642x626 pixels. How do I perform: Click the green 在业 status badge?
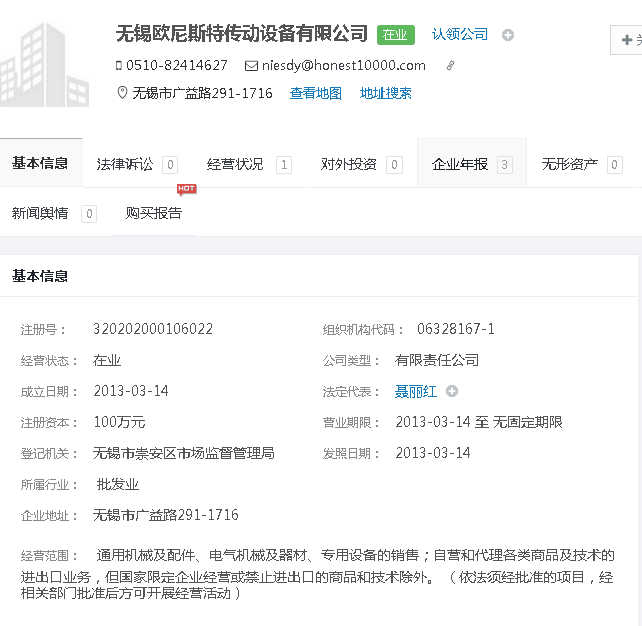coord(395,35)
